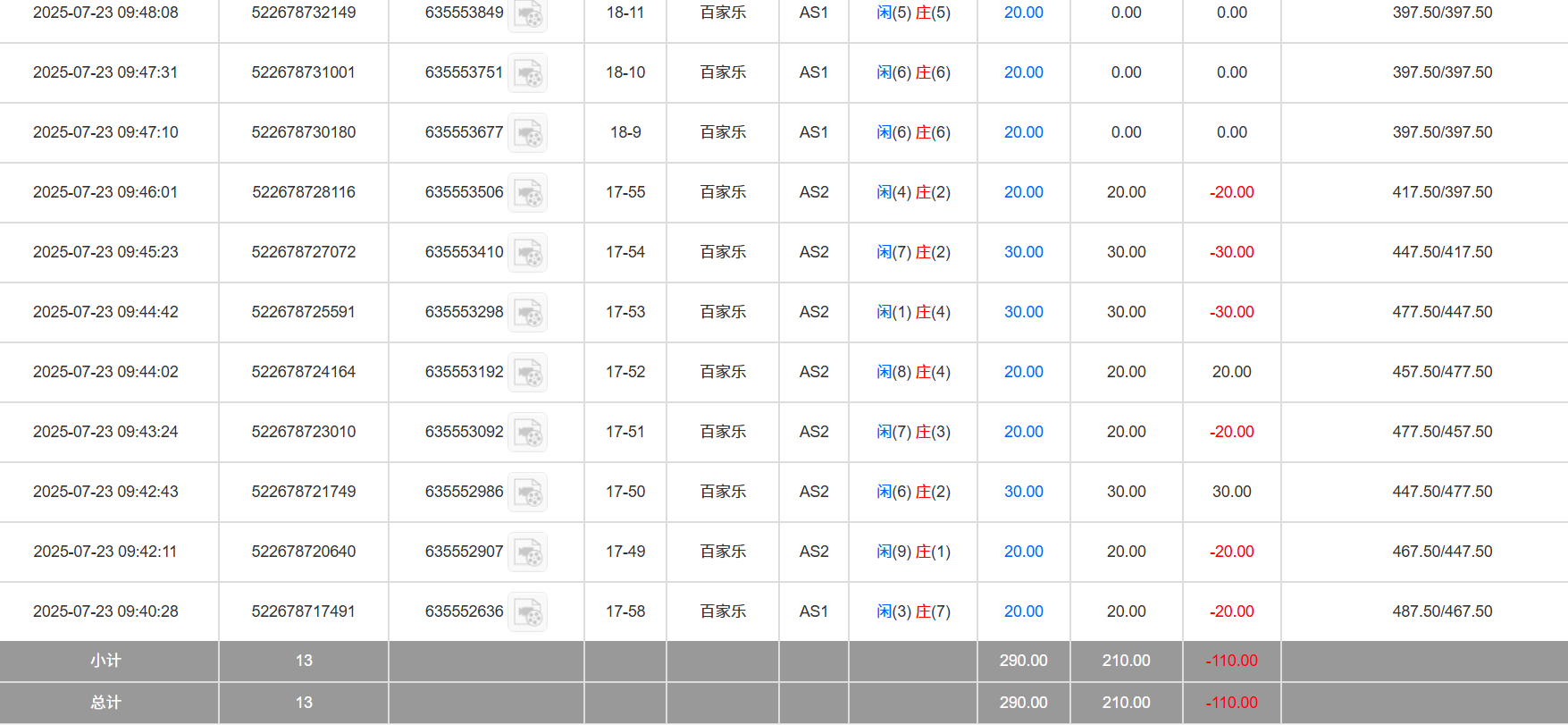Click replay icon beside game 635553751
This screenshot has width=1568, height=725.
[x=528, y=73]
